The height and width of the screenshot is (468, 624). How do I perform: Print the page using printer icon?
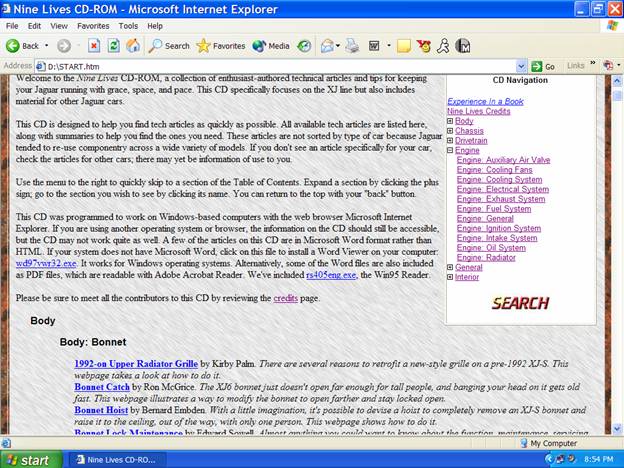352,46
